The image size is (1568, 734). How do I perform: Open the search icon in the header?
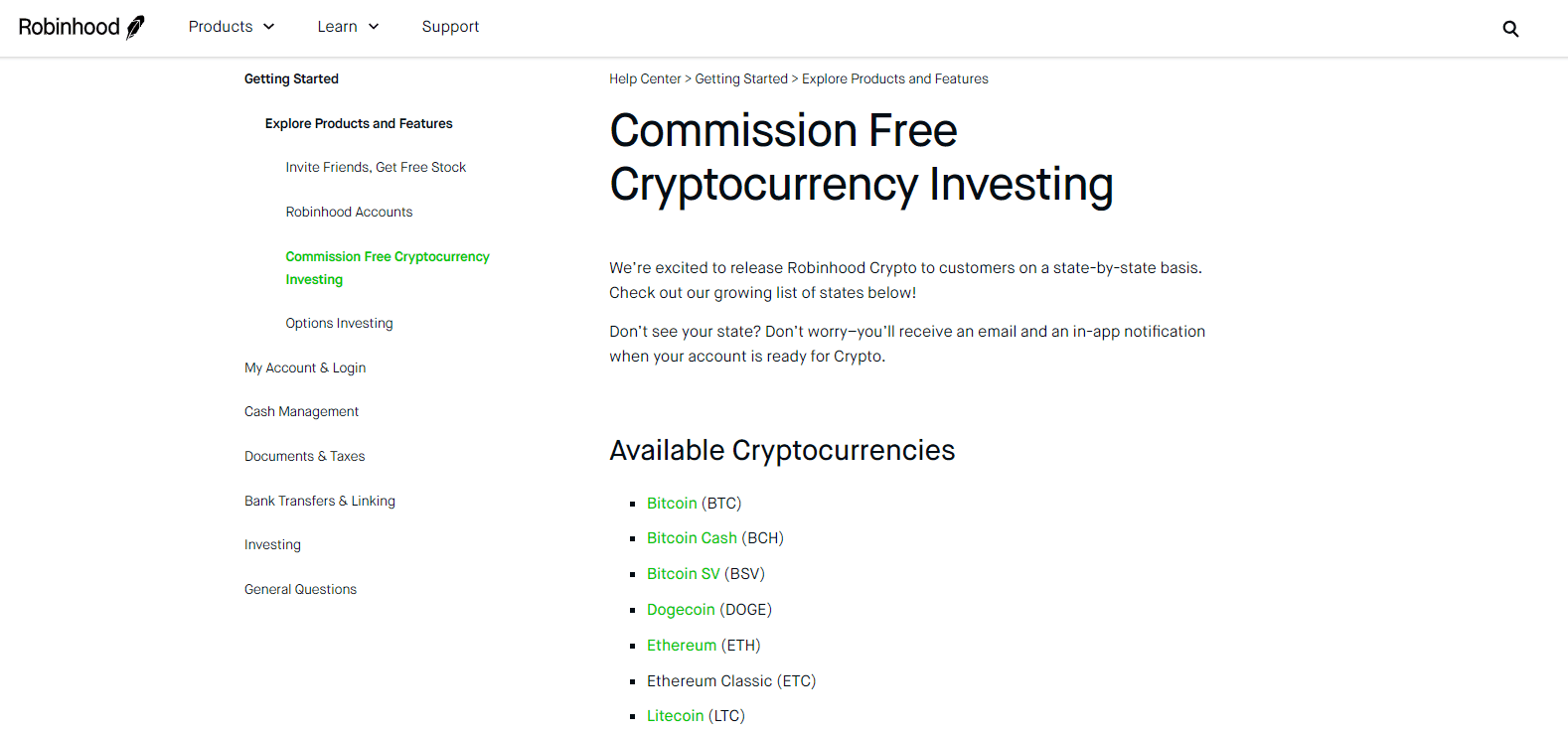[1510, 29]
